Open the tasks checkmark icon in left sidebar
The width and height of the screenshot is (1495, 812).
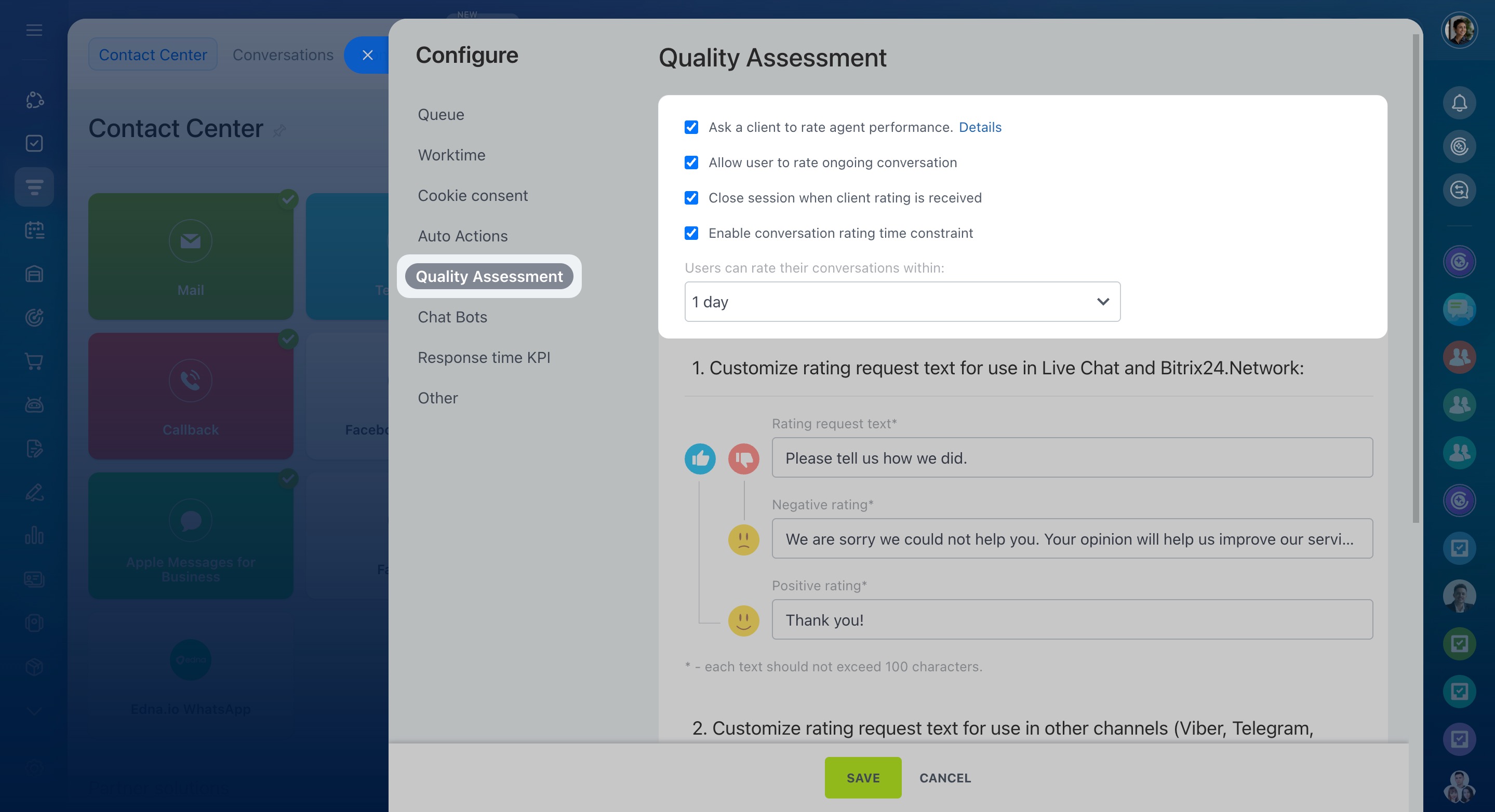click(34, 143)
